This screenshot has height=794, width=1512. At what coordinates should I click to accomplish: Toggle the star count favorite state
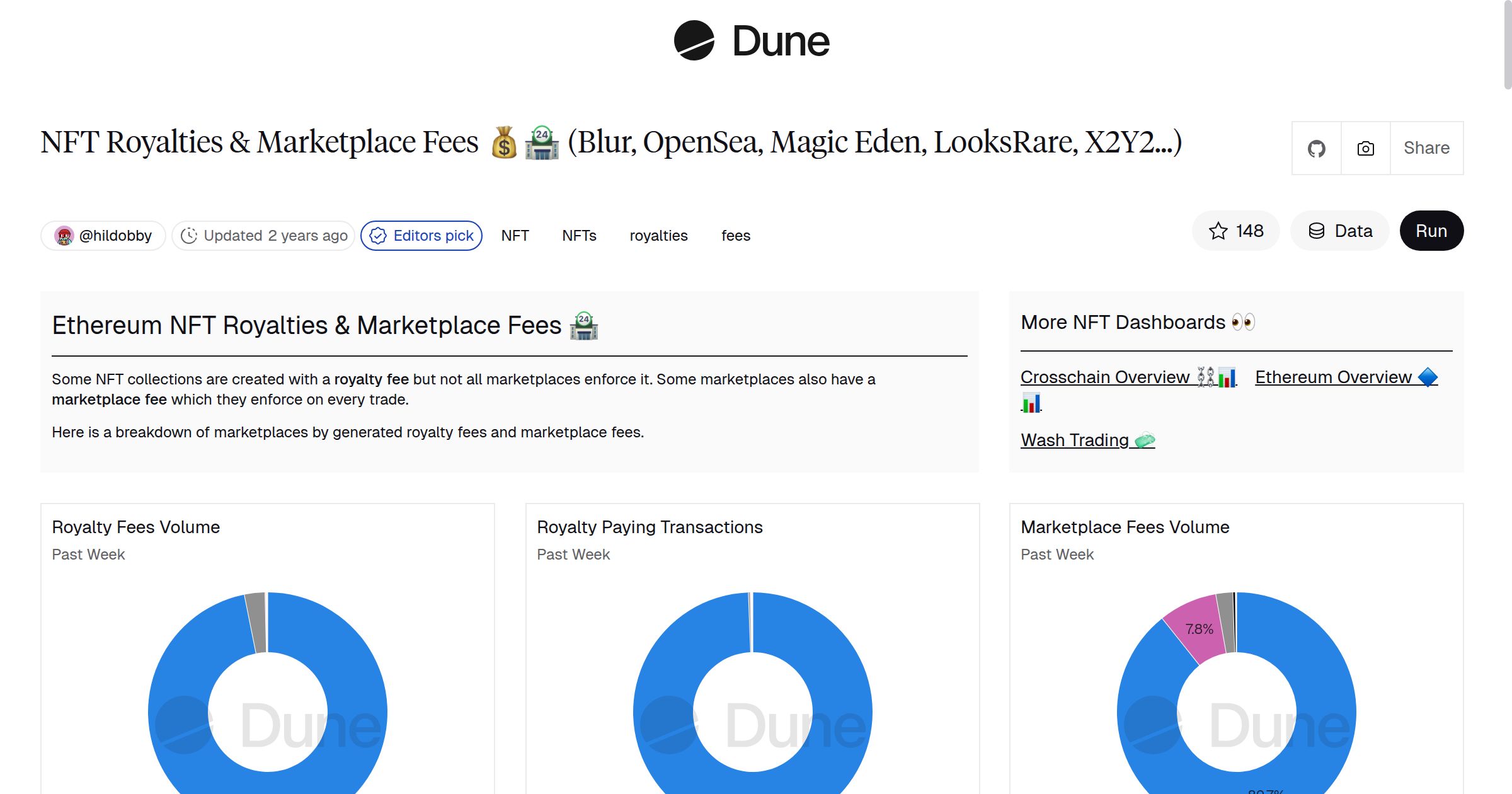tap(1235, 231)
